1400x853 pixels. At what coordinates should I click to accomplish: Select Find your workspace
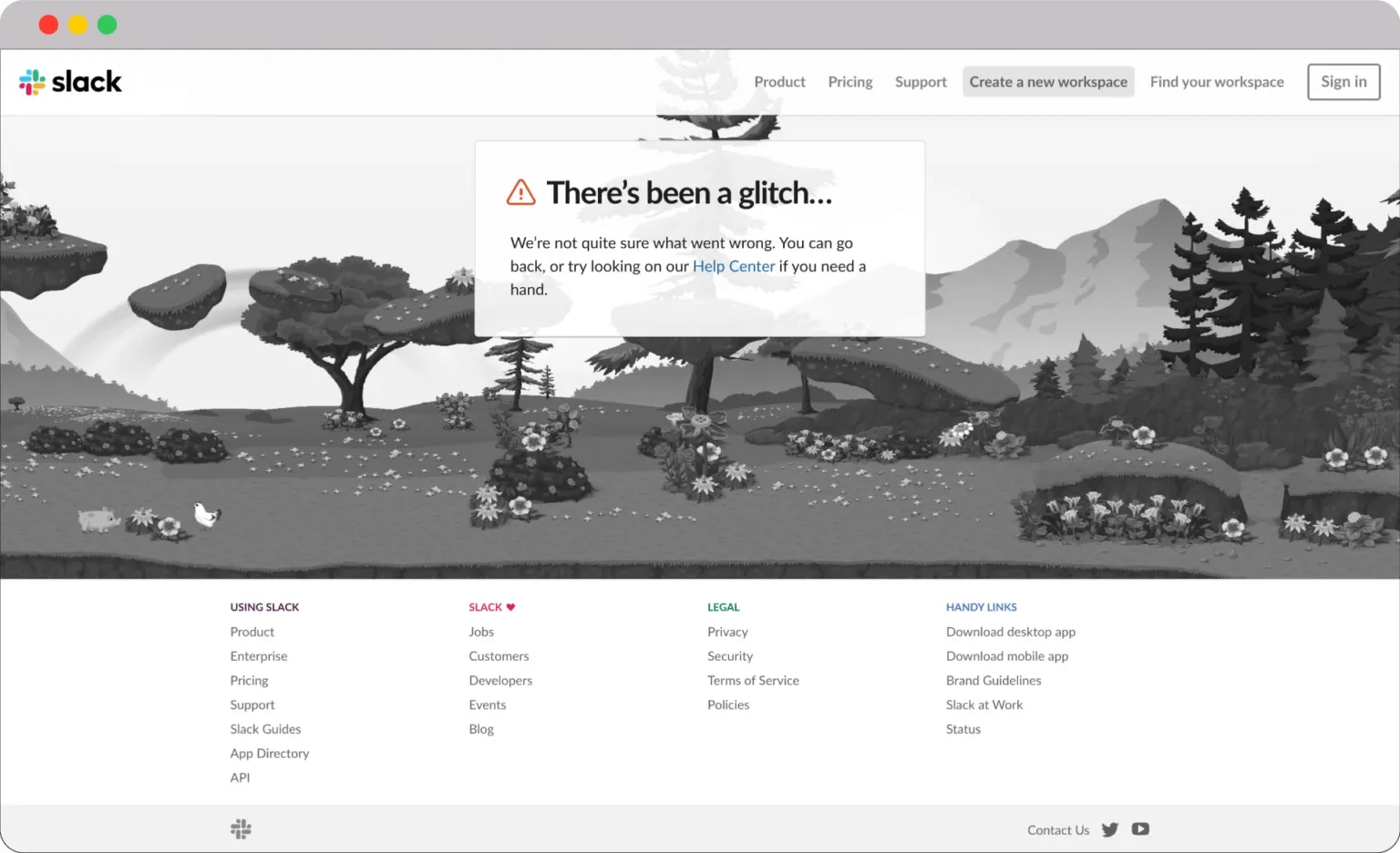(x=1217, y=82)
